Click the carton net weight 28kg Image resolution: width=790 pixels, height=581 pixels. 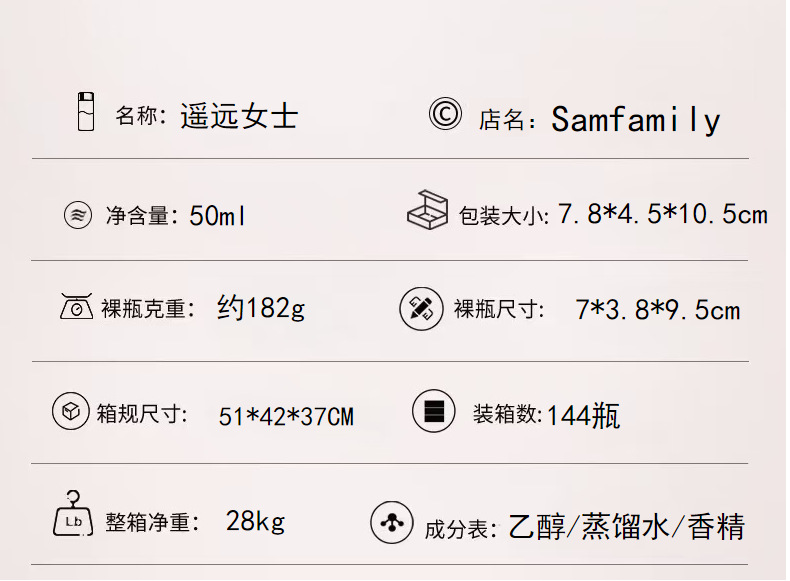255,521
